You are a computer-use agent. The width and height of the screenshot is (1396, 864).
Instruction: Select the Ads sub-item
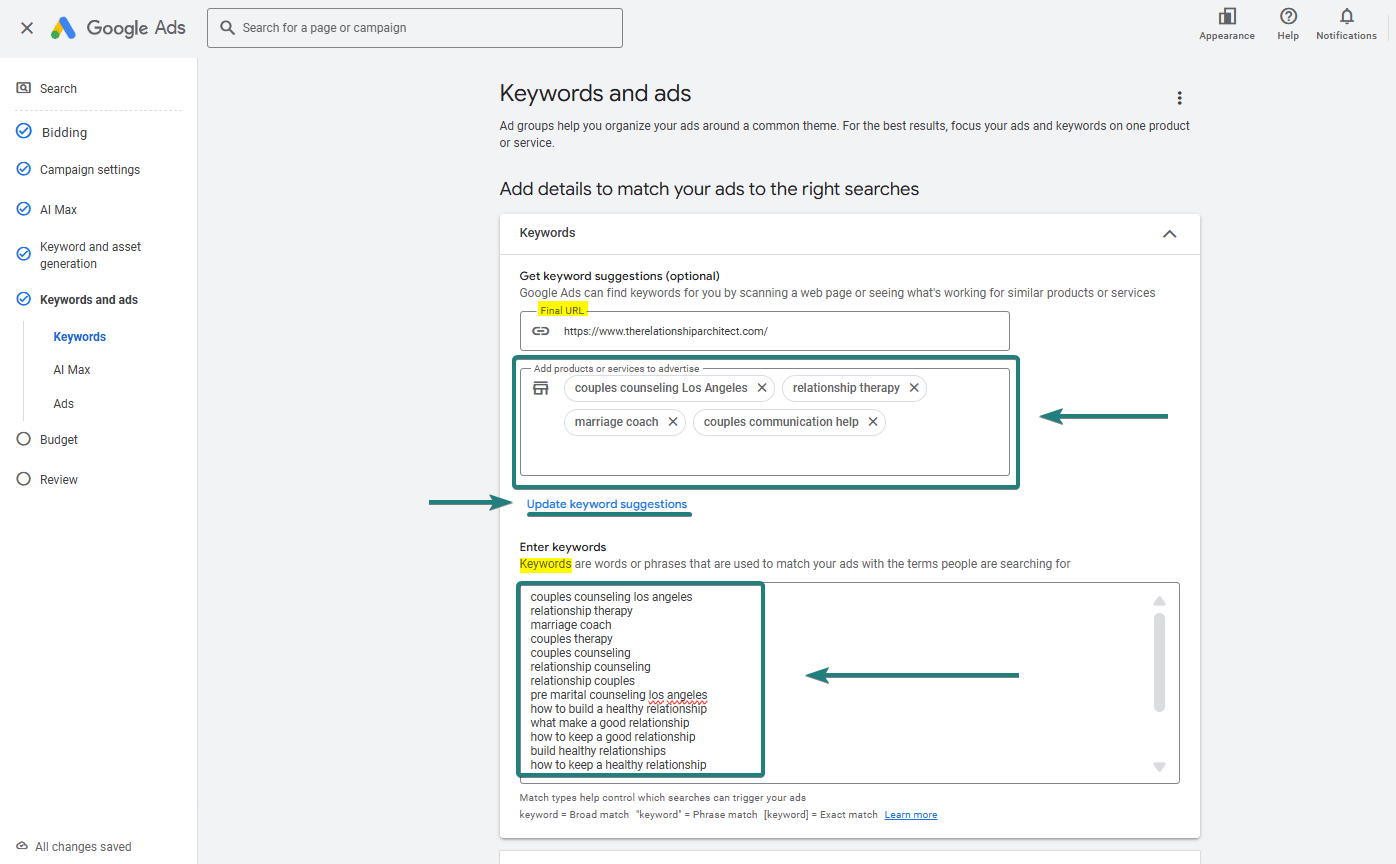(x=64, y=404)
